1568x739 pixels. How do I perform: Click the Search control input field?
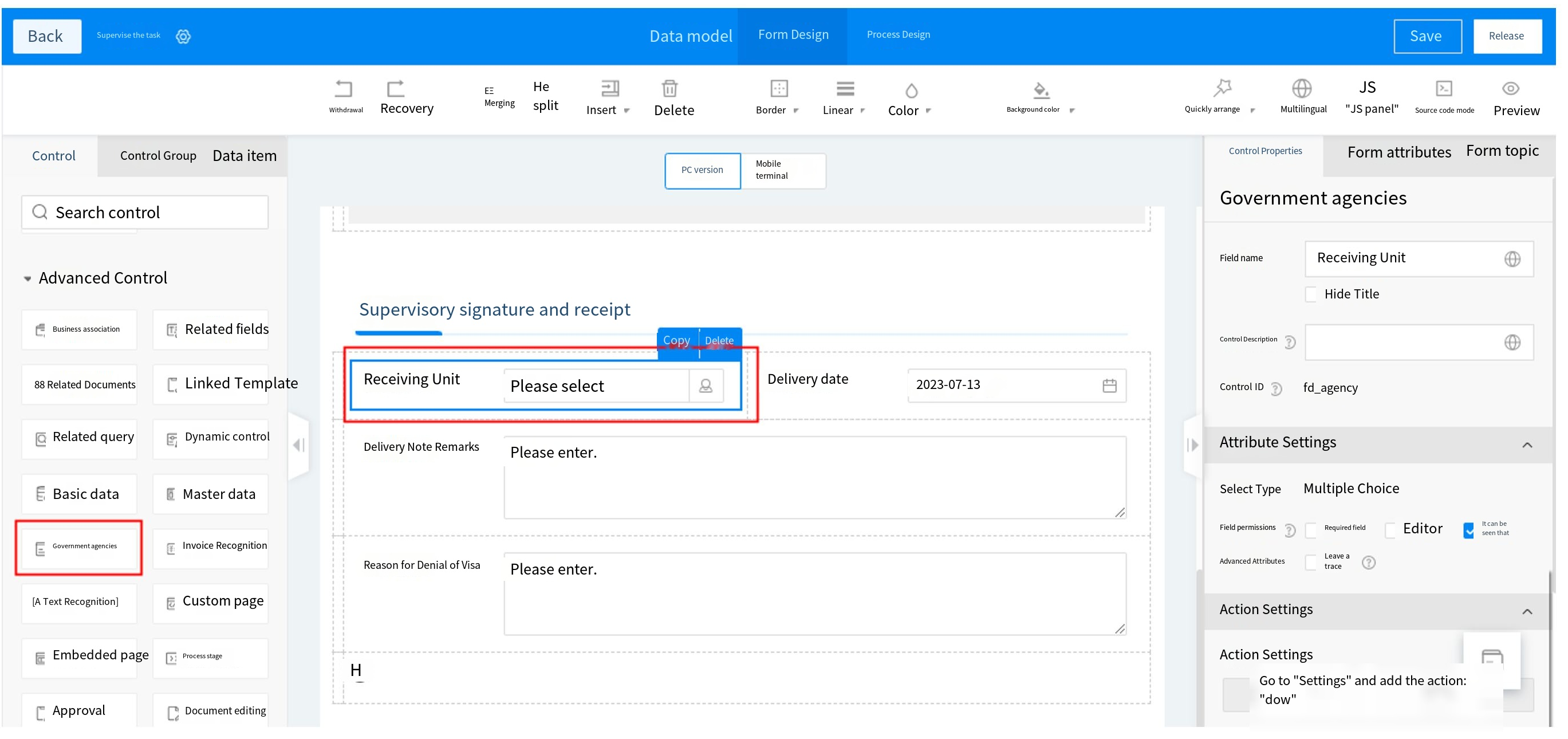point(146,213)
